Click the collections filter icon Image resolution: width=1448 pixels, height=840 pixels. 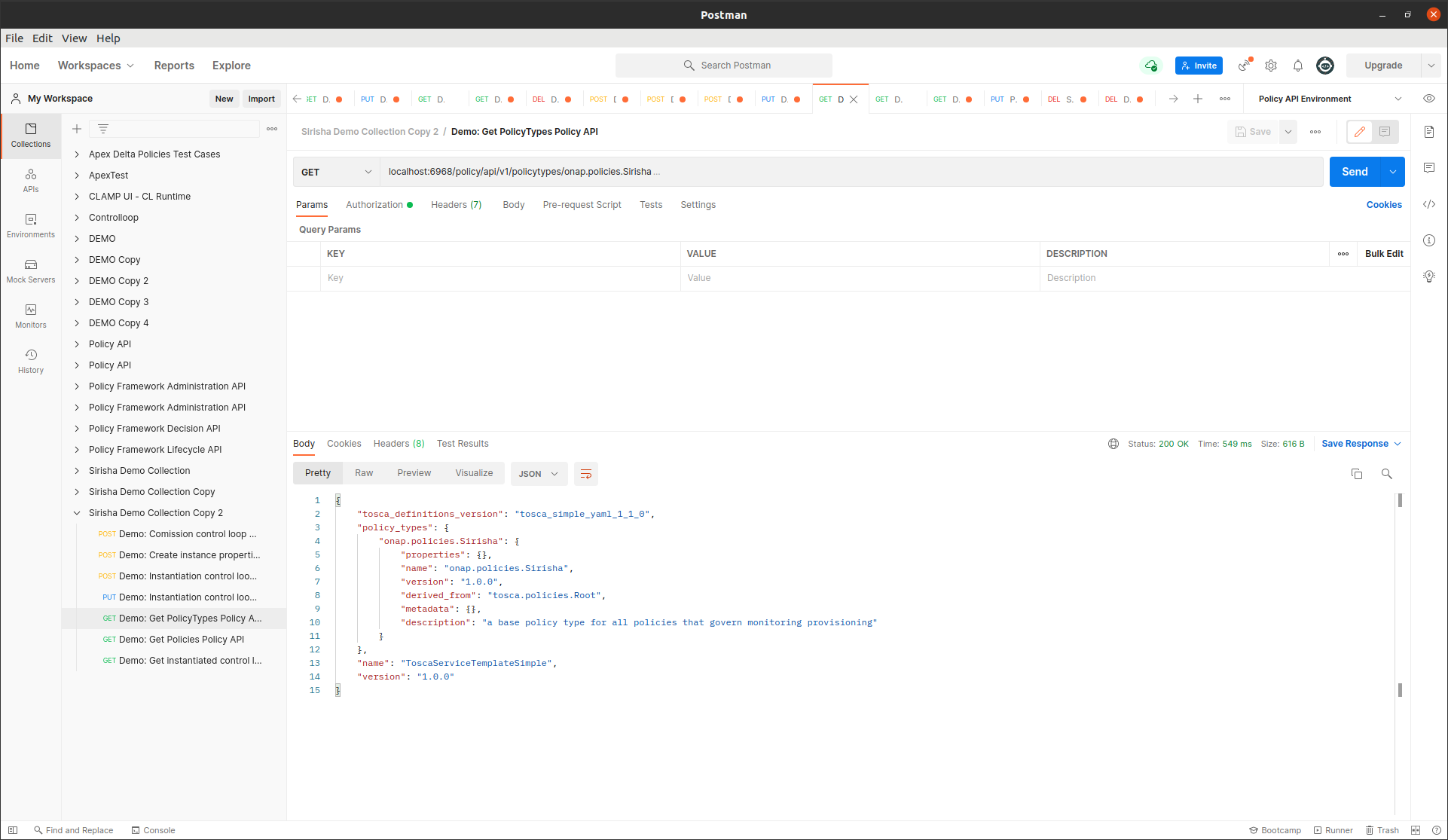coord(103,129)
